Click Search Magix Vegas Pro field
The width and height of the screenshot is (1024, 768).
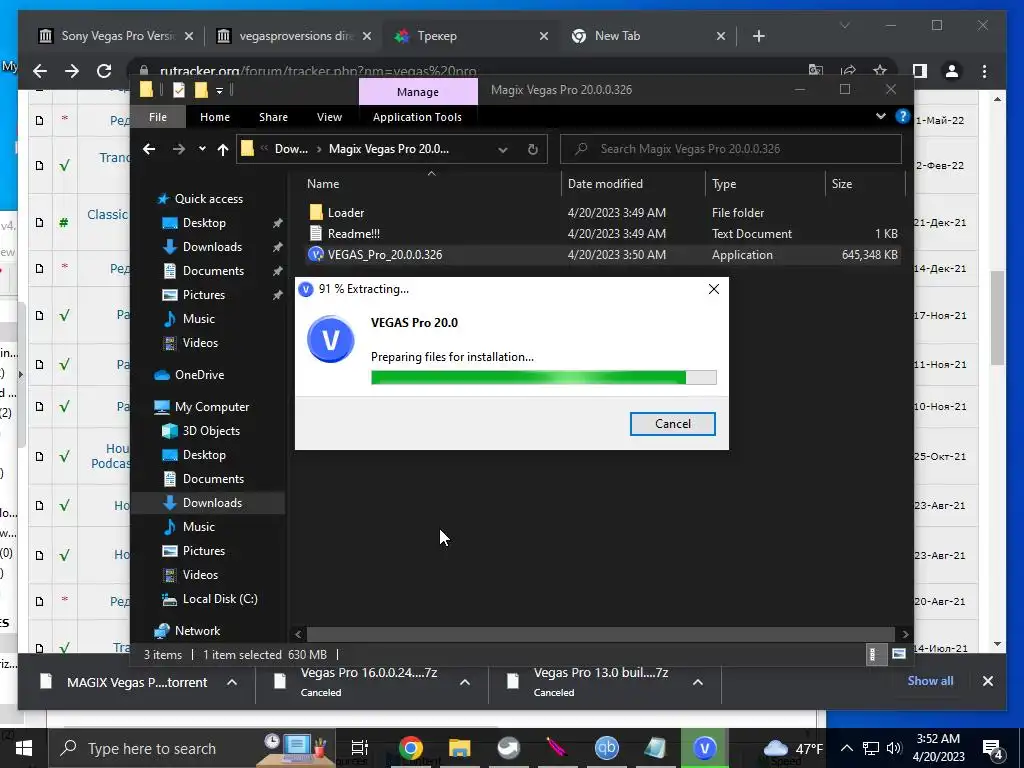tap(731, 149)
